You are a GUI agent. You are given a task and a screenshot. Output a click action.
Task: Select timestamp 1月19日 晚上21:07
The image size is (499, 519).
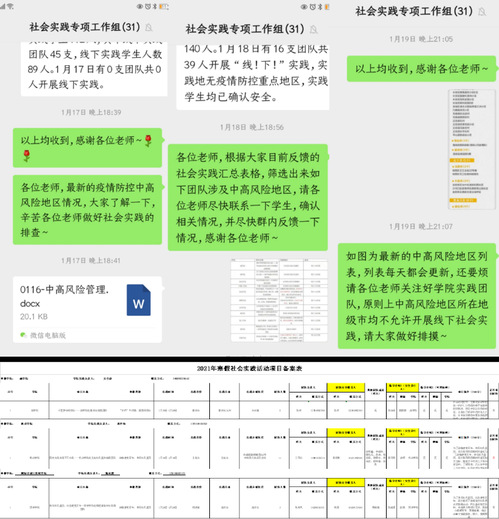[x=421, y=227]
